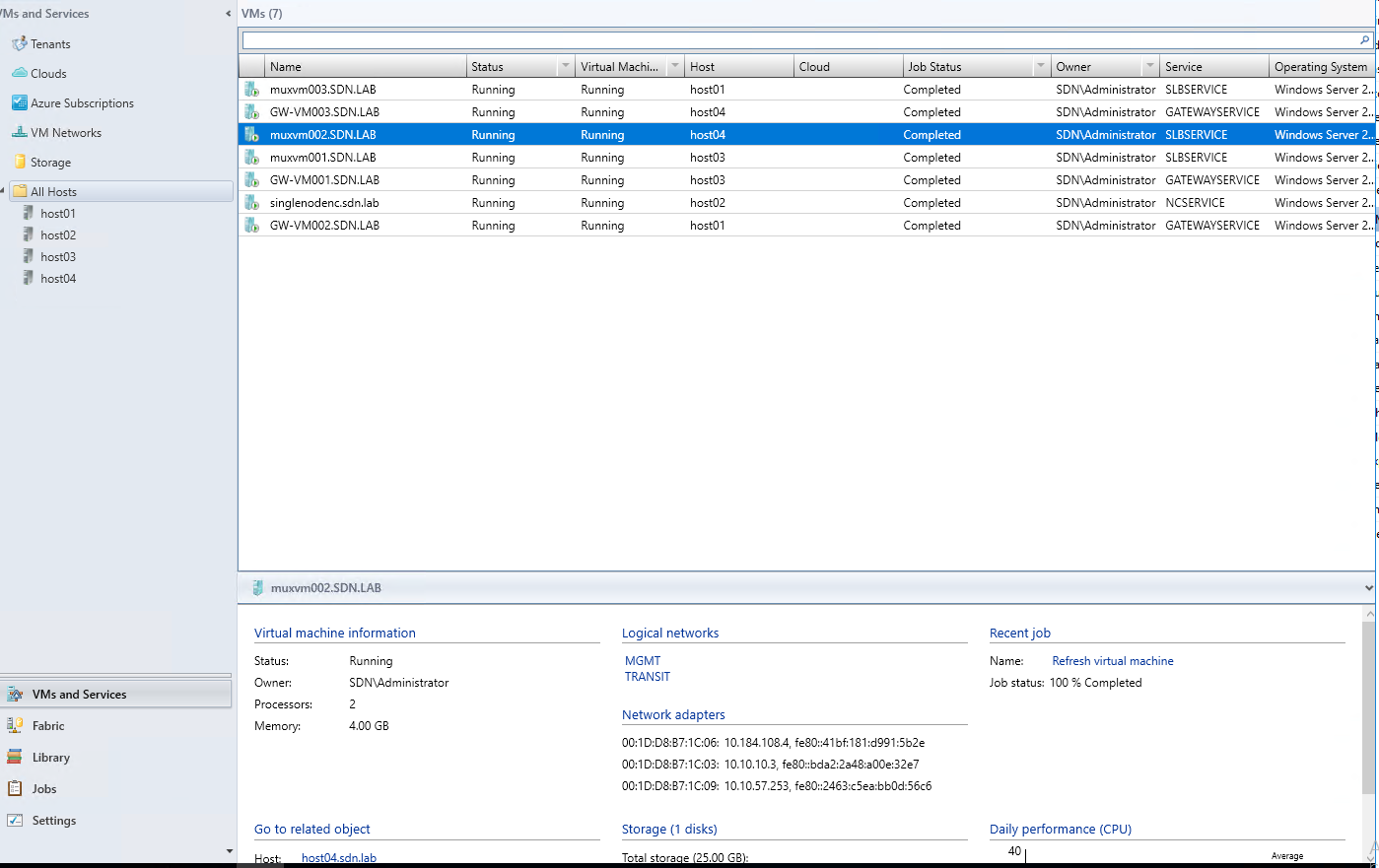Open the Job Status column filter dropdown

pyautogui.click(x=1041, y=66)
